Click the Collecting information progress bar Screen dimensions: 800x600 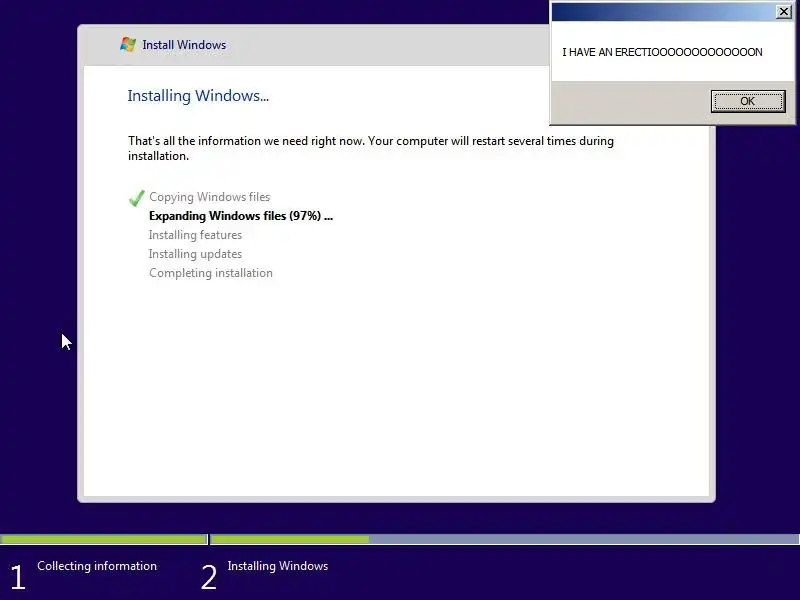click(104, 539)
